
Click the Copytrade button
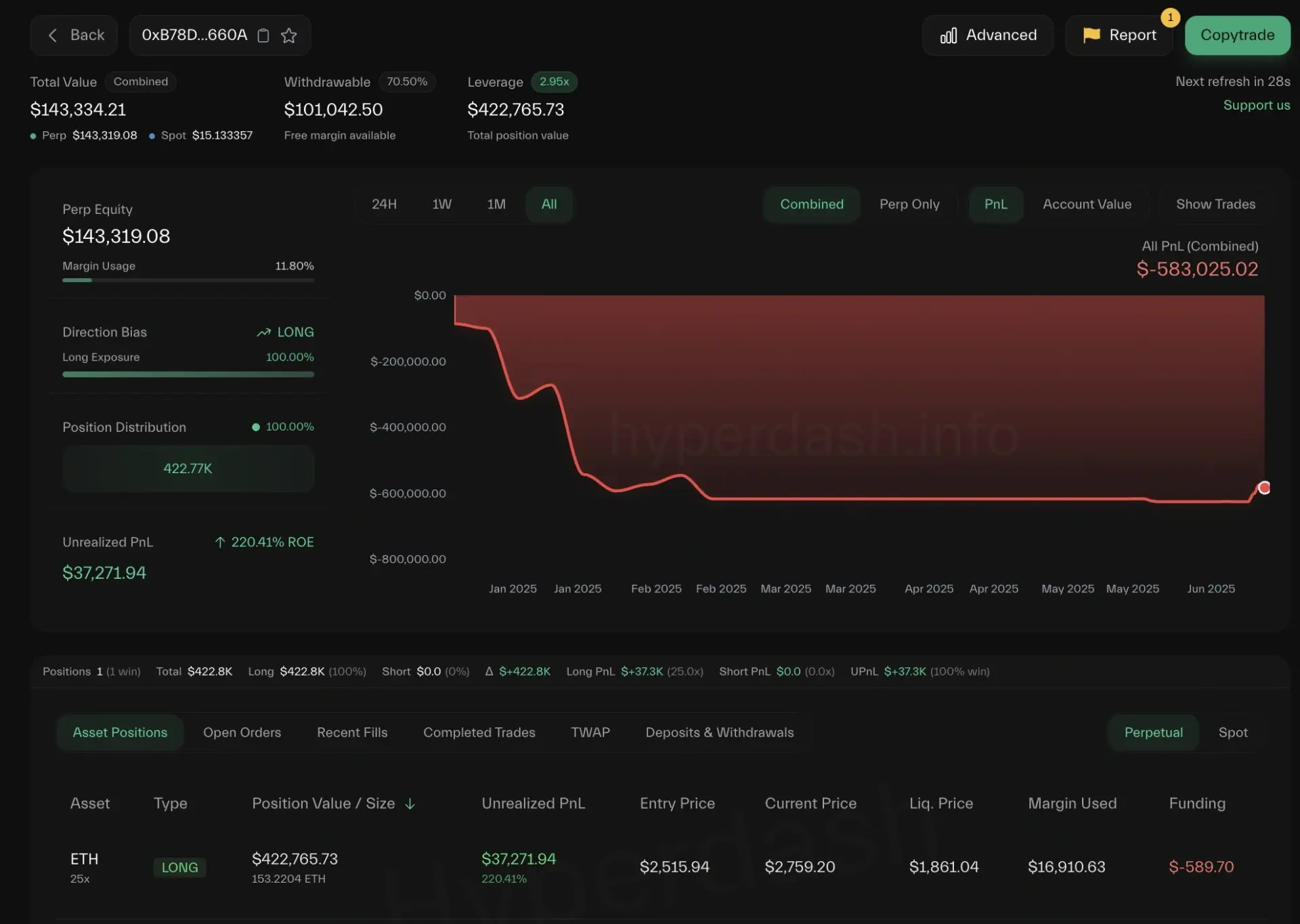click(1236, 35)
